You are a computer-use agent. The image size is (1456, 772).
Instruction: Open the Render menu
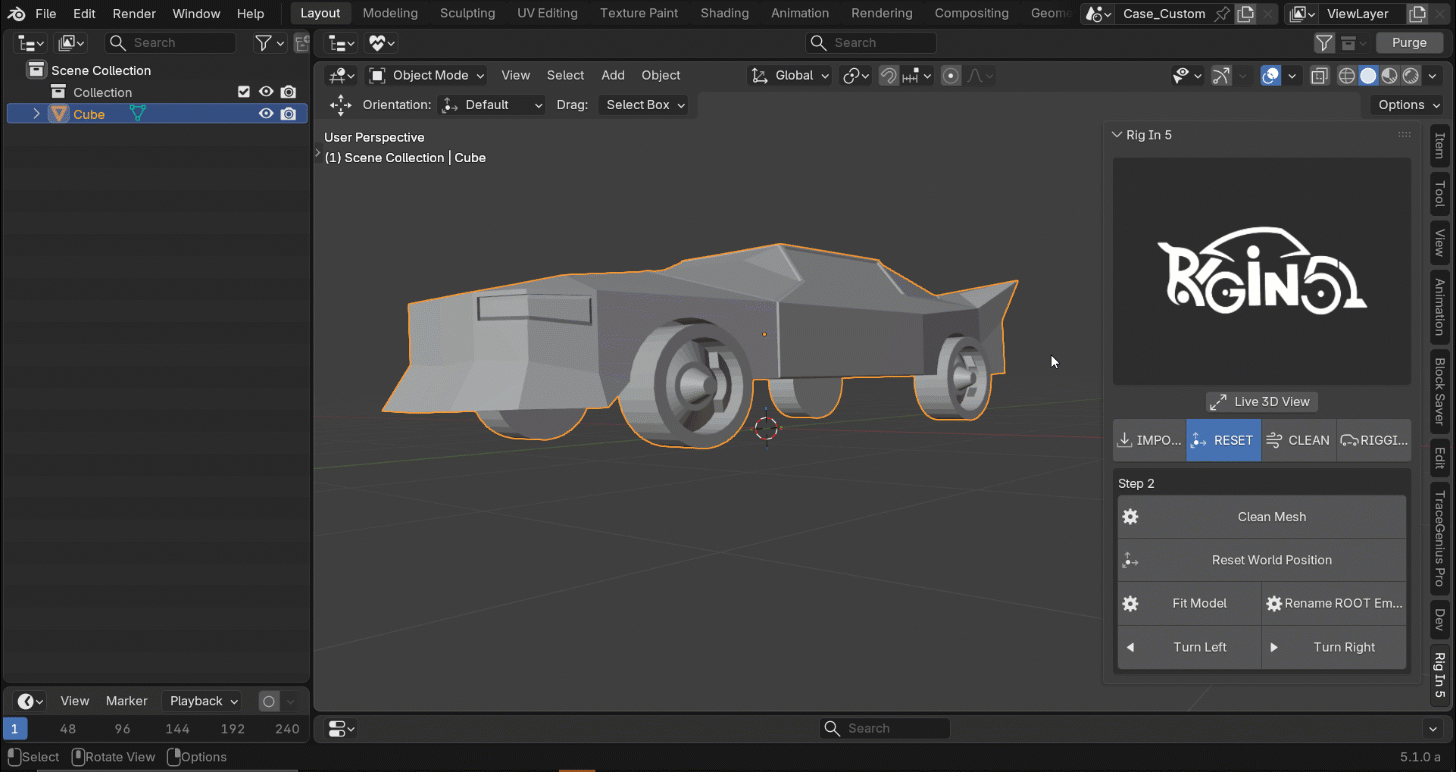click(x=134, y=13)
